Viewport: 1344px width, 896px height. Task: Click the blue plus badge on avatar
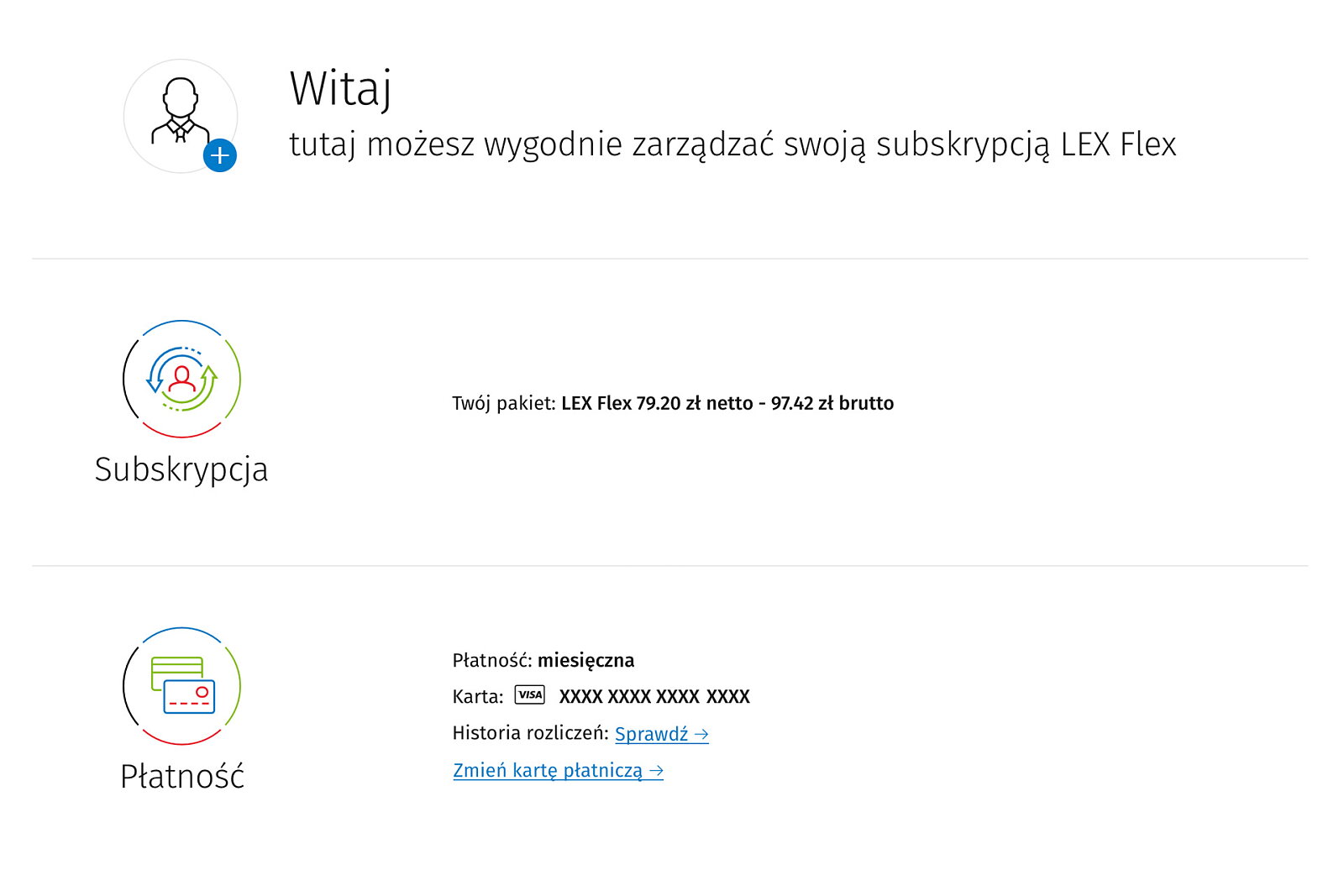pyautogui.click(x=220, y=155)
